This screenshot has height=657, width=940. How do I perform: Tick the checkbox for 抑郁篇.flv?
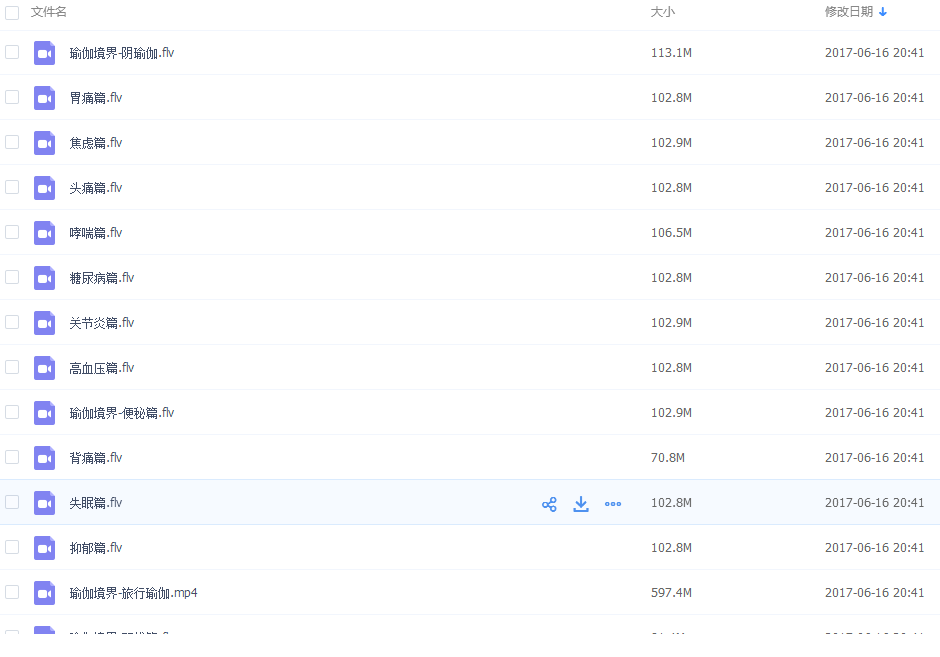(x=12, y=547)
